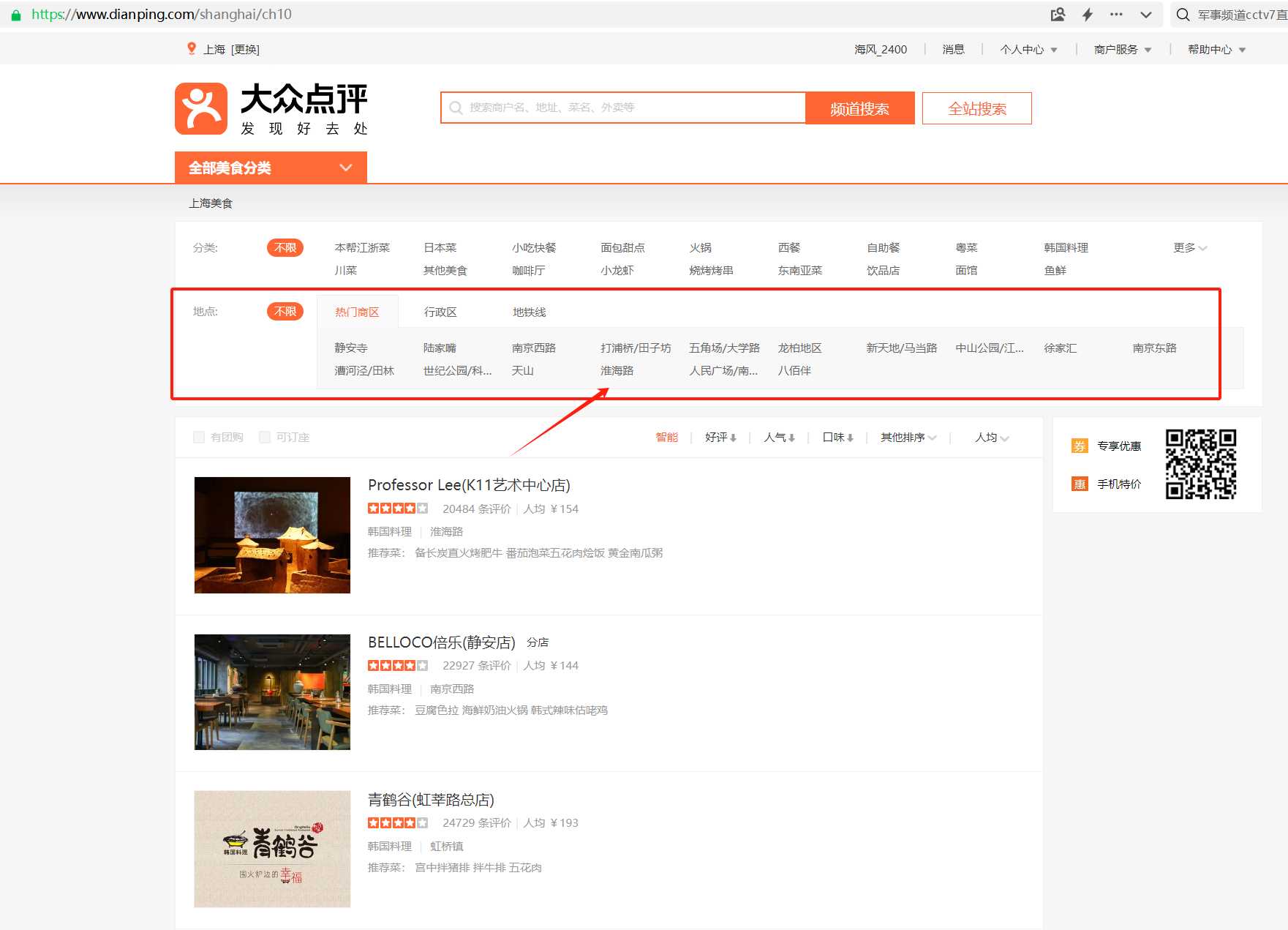
Task: Open the 帮助中心 dropdown
Action: tap(1216, 49)
